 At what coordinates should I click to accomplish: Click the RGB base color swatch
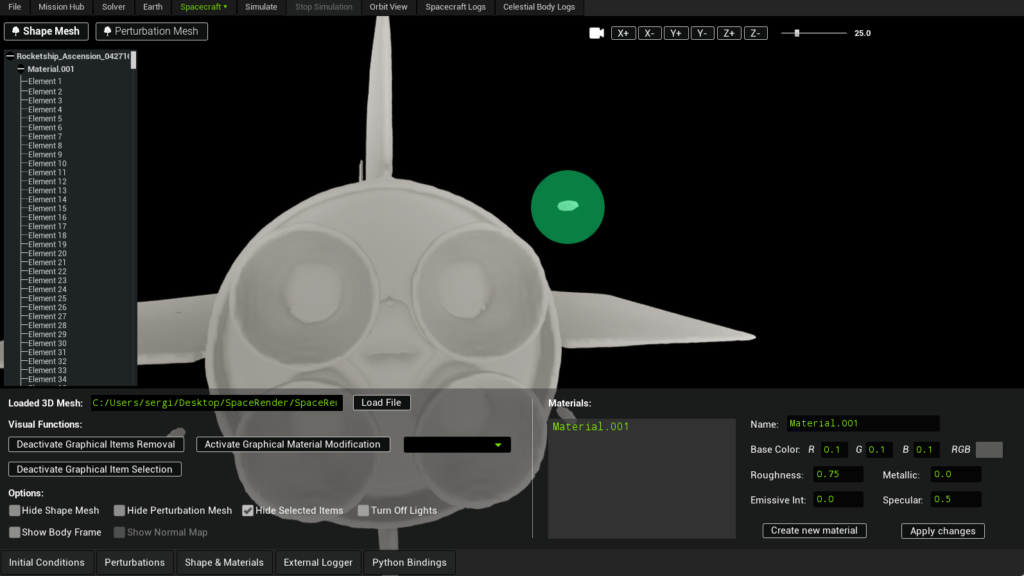coord(989,450)
